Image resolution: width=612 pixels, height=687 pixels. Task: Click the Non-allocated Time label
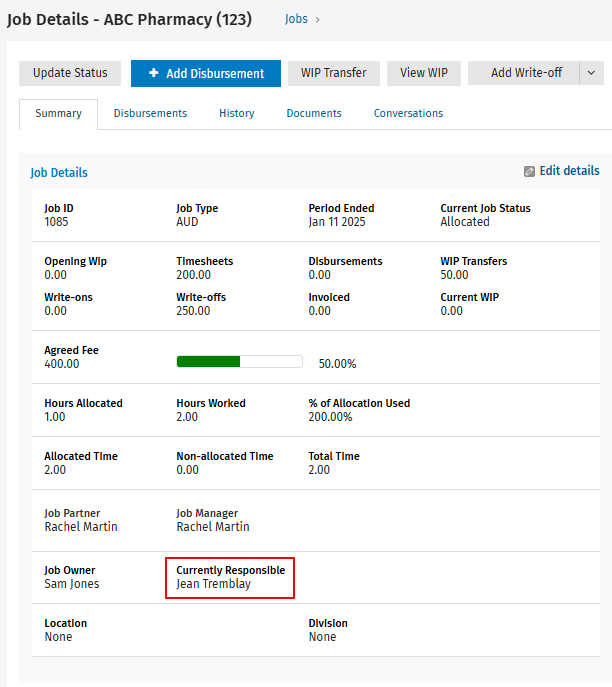[x=225, y=456]
